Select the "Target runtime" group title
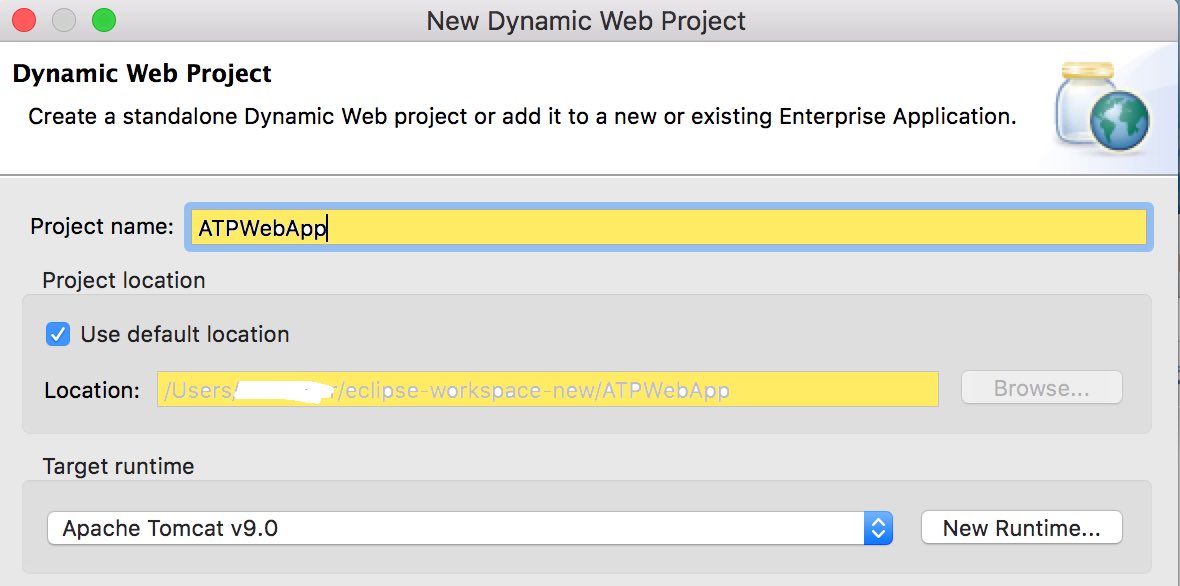This screenshot has height=586, width=1180. [x=118, y=466]
